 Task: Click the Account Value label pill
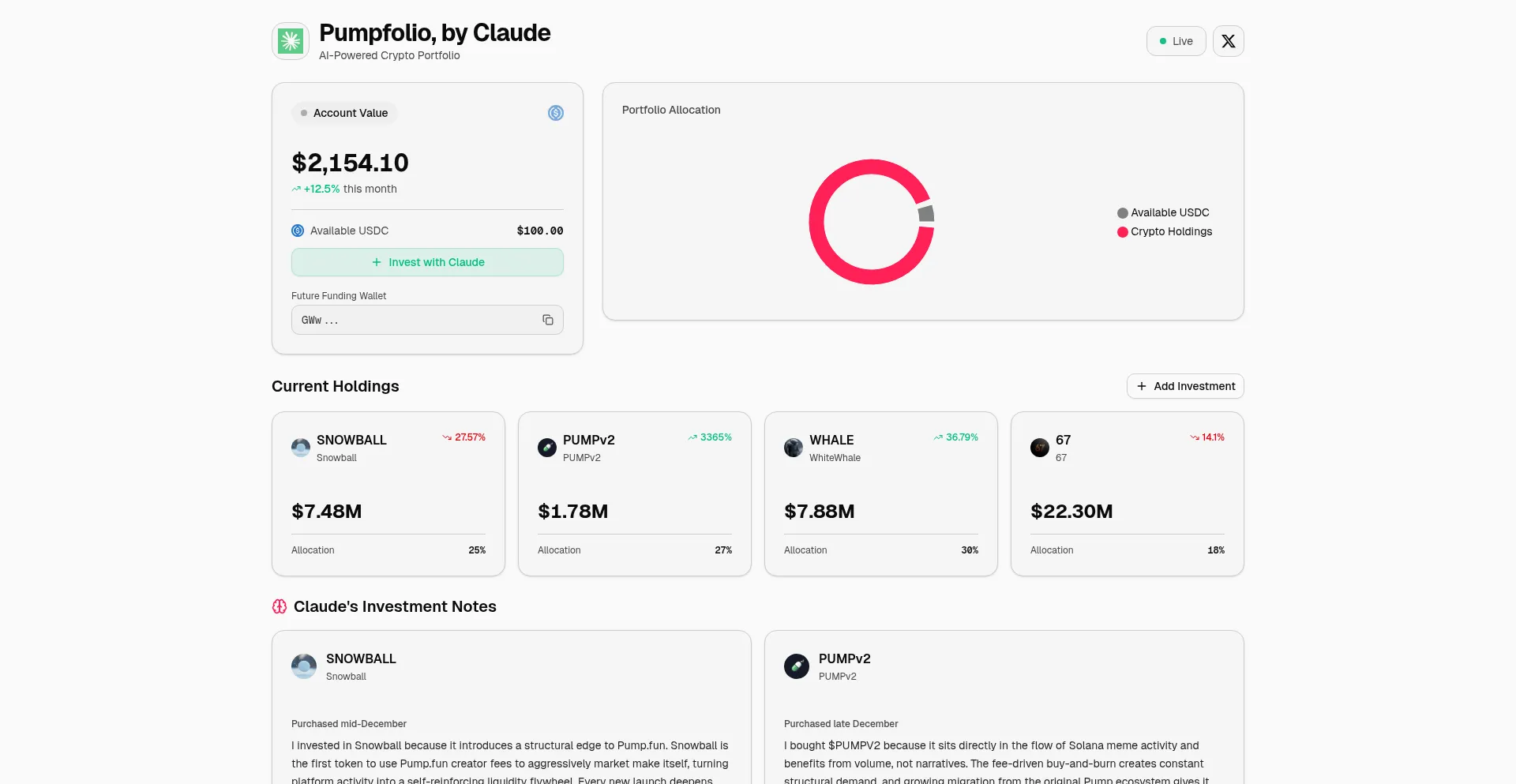(344, 113)
